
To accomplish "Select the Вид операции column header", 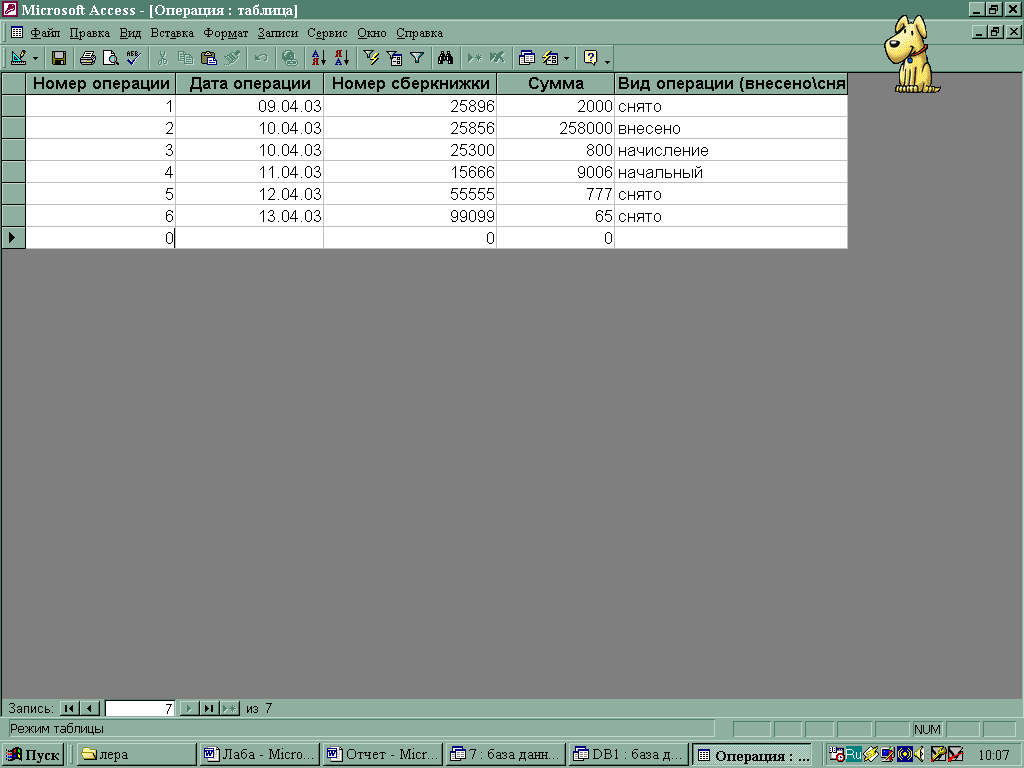I will click(x=731, y=84).
